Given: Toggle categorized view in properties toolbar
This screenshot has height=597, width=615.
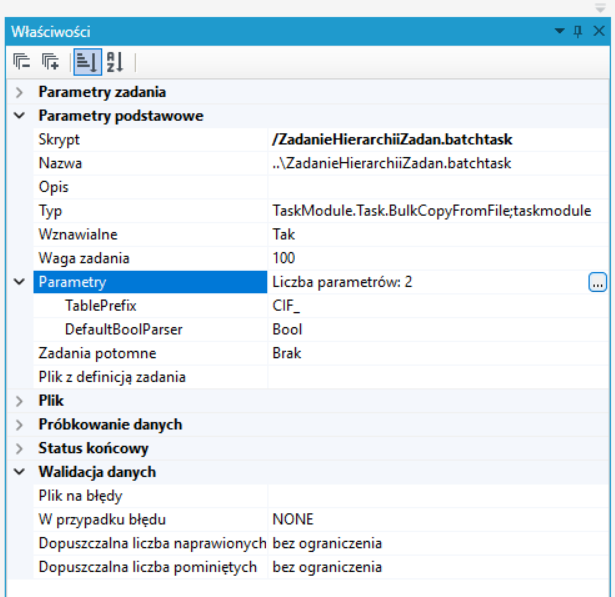Looking at the screenshot, I should [87, 62].
